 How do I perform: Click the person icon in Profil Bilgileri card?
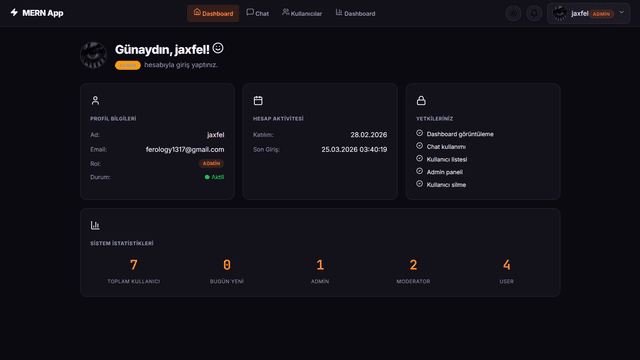[x=95, y=100]
